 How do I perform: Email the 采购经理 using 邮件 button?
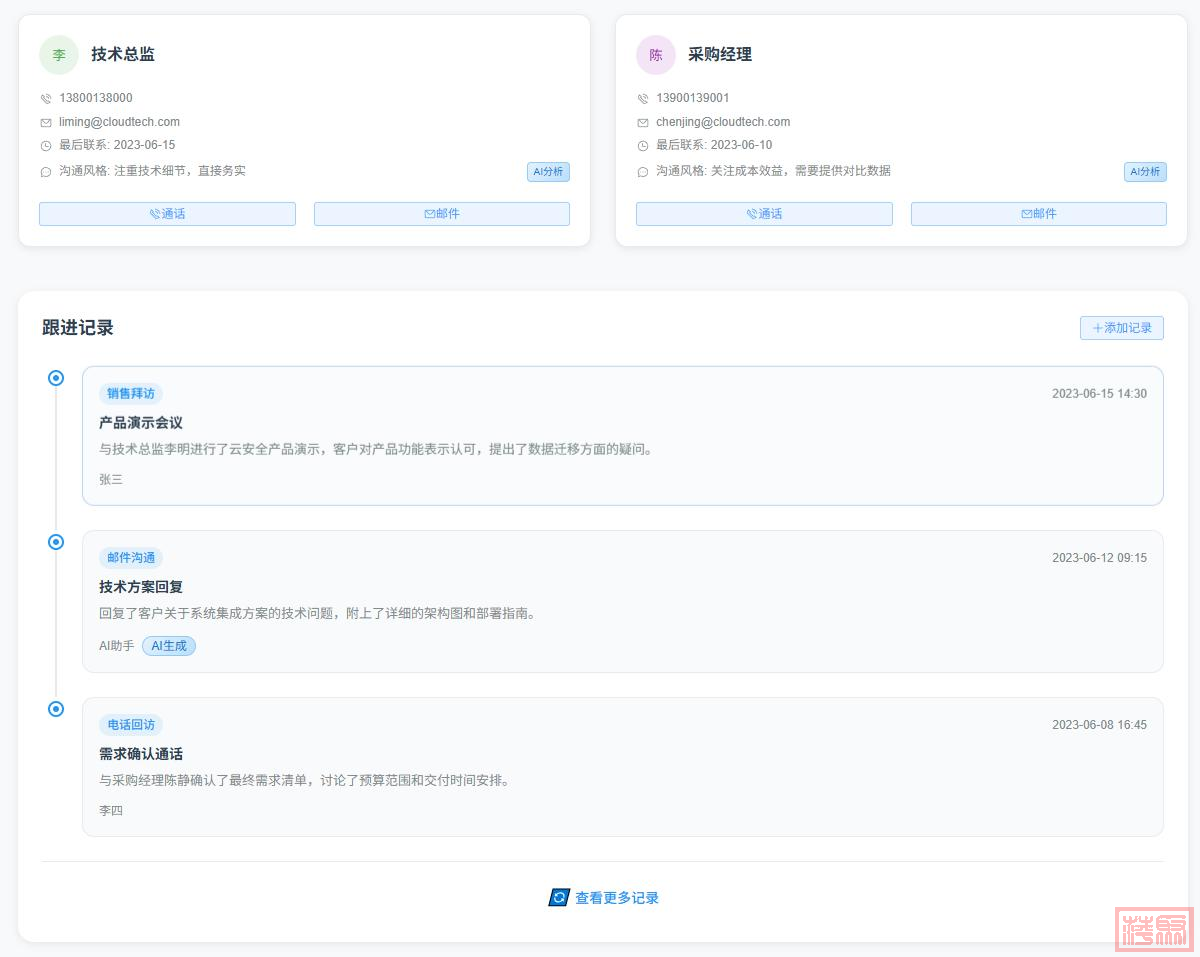pyautogui.click(x=1038, y=214)
